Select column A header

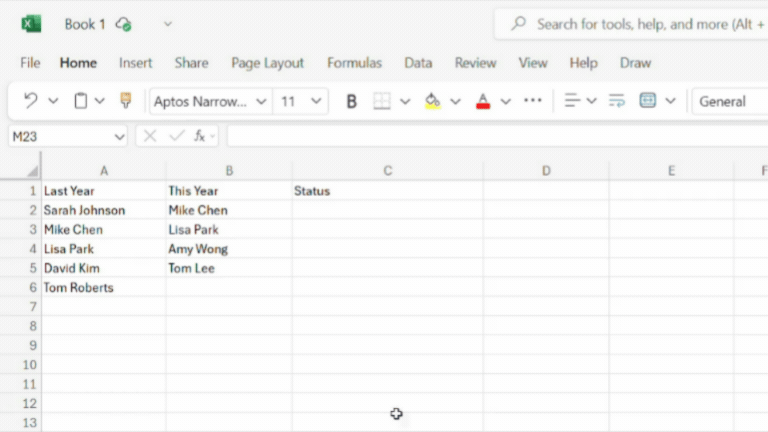104,170
